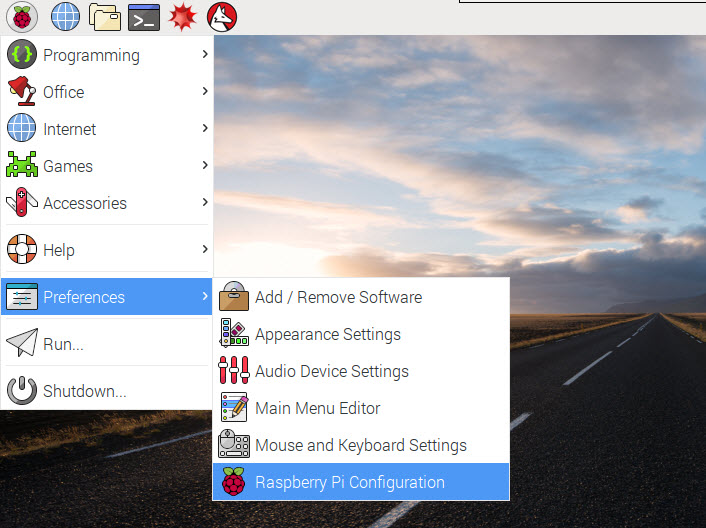Click the Main Menu Editor pencil icon
This screenshot has height=528, width=706.
point(234,407)
